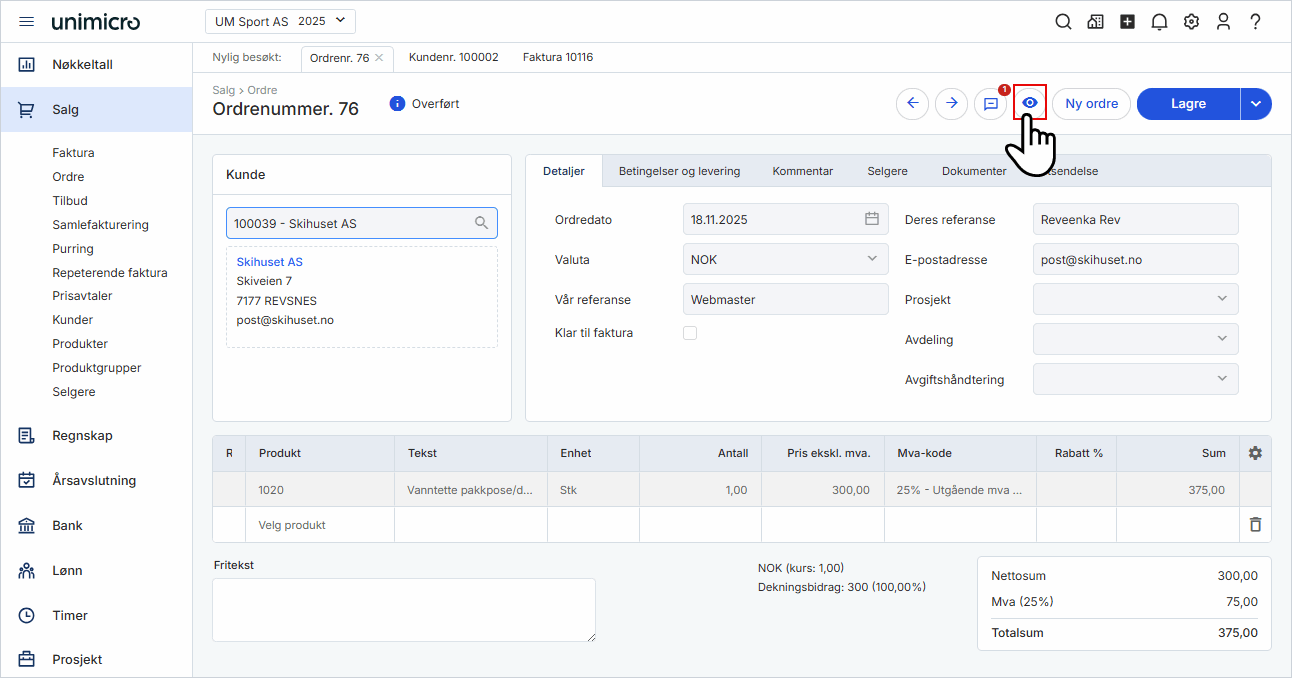Toggle the Klar til faktura checkbox
The image size is (1292, 678).
pyautogui.click(x=690, y=333)
